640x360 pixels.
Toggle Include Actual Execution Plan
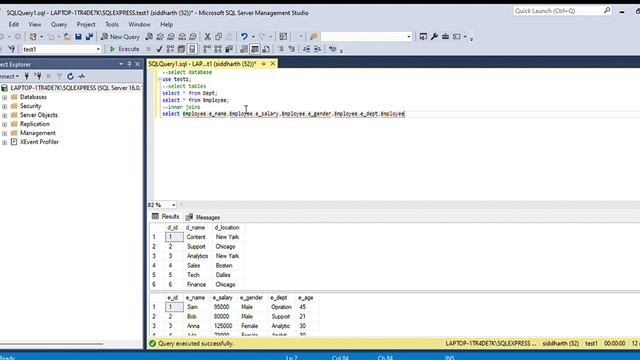207,49
